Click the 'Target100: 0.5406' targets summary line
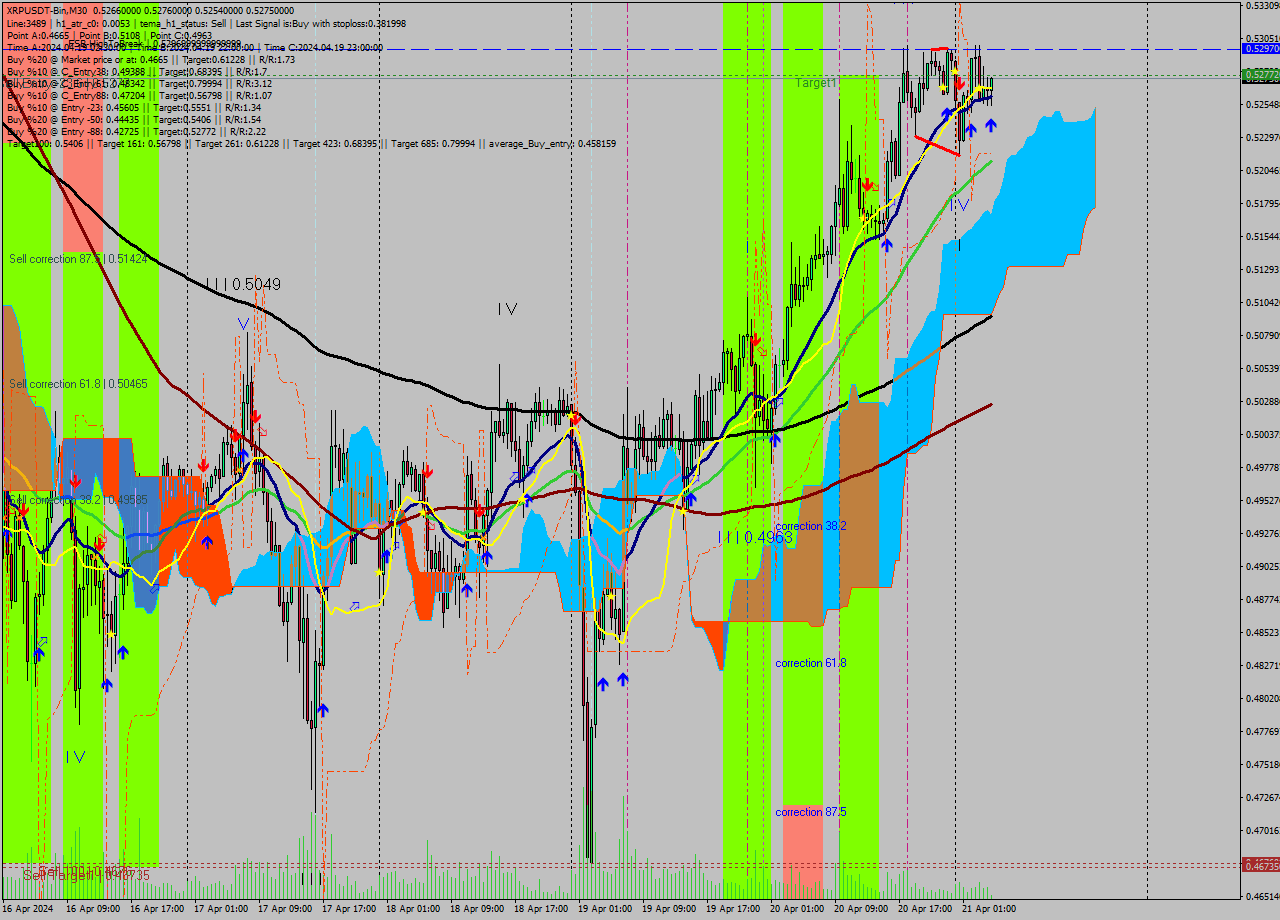This screenshot has width=1280, height=920. [311, 144]
